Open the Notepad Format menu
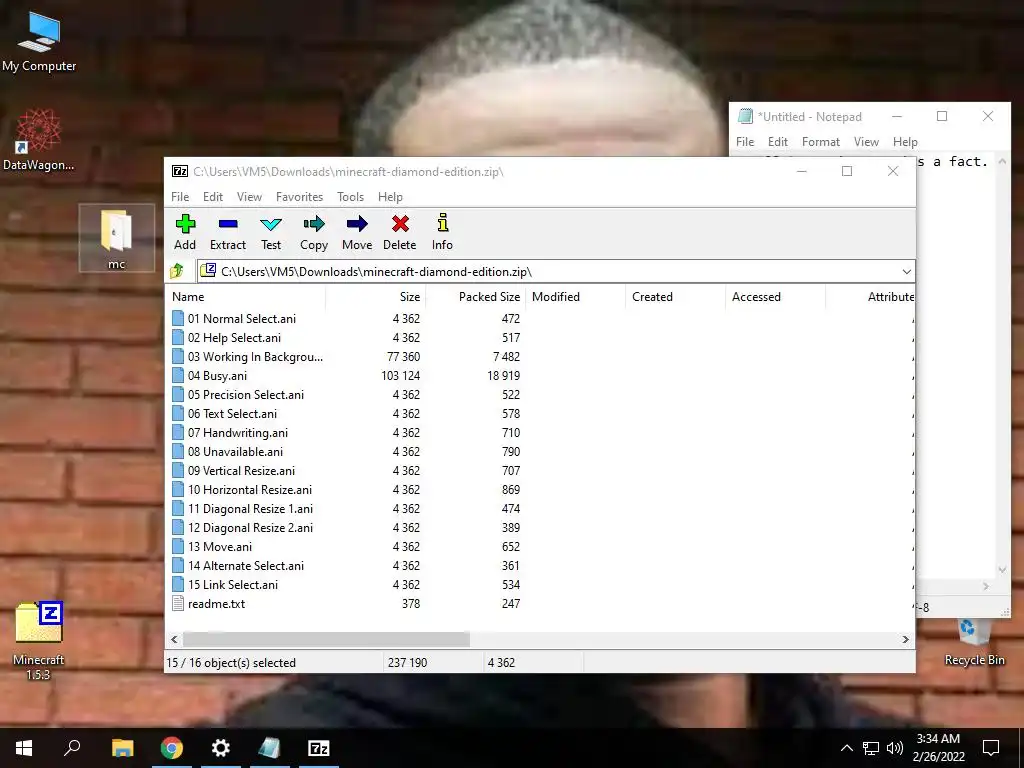Viewport: 1024px width, 768px height. [x=820, y=142]
